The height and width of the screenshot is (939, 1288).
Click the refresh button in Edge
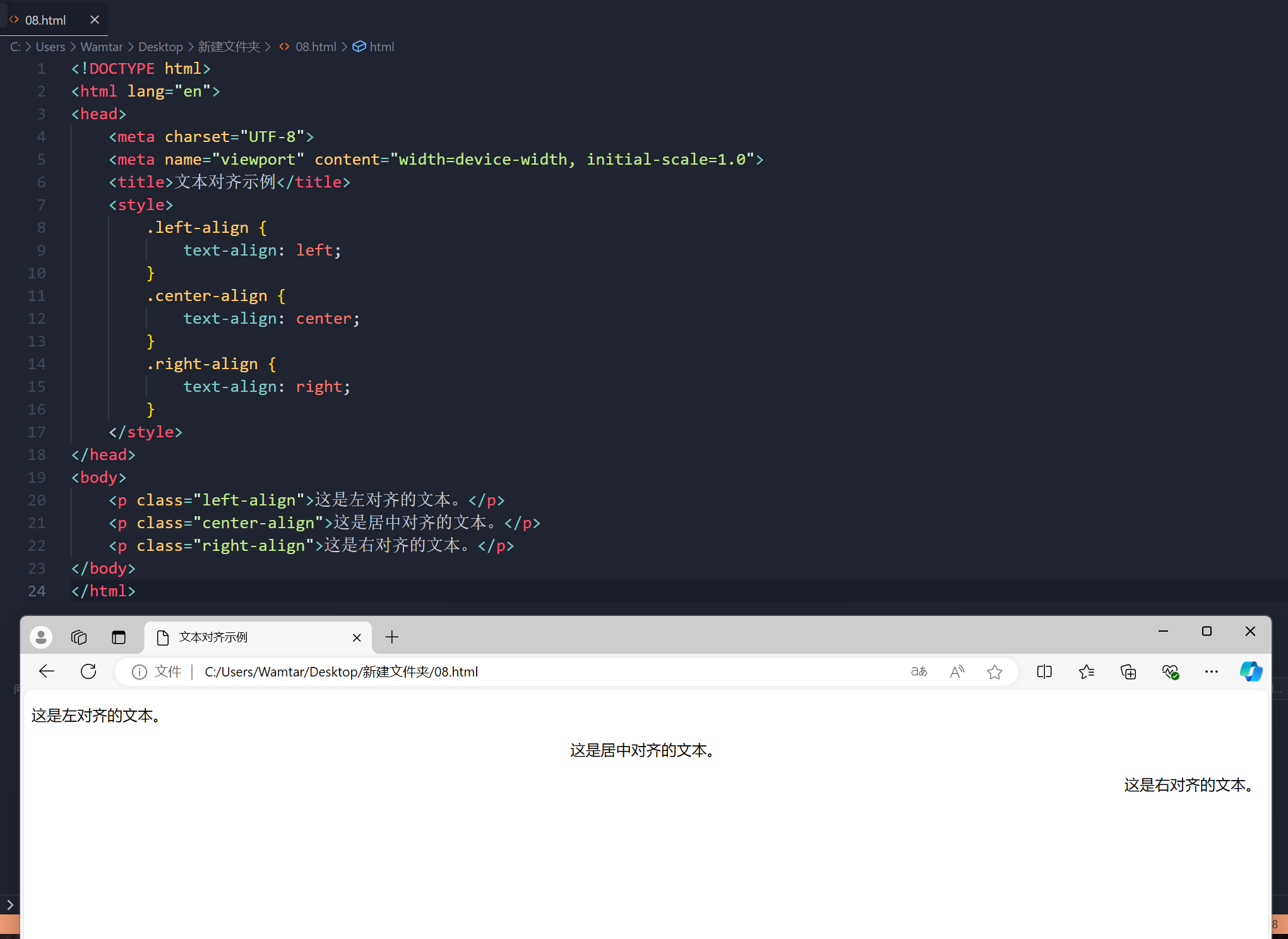[88, 671]
